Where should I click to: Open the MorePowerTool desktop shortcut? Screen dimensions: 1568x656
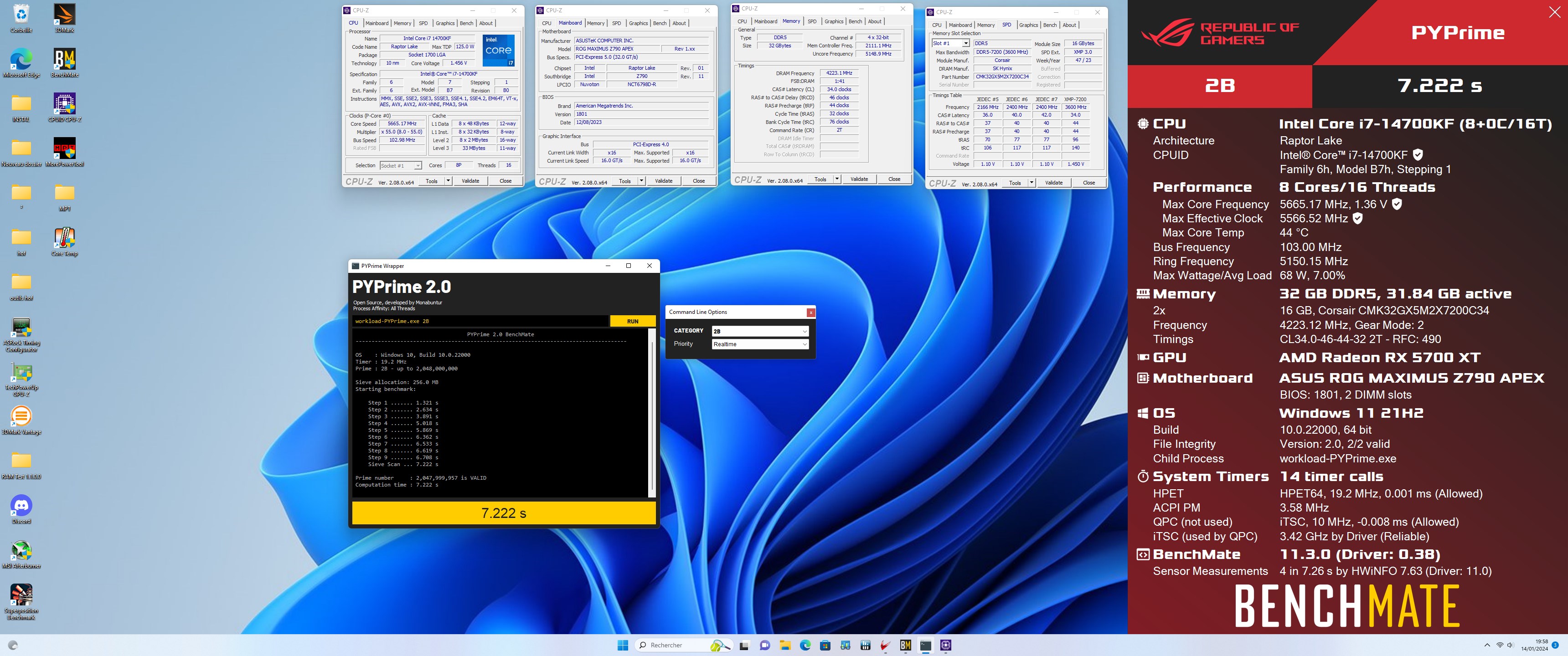point(65,152)
